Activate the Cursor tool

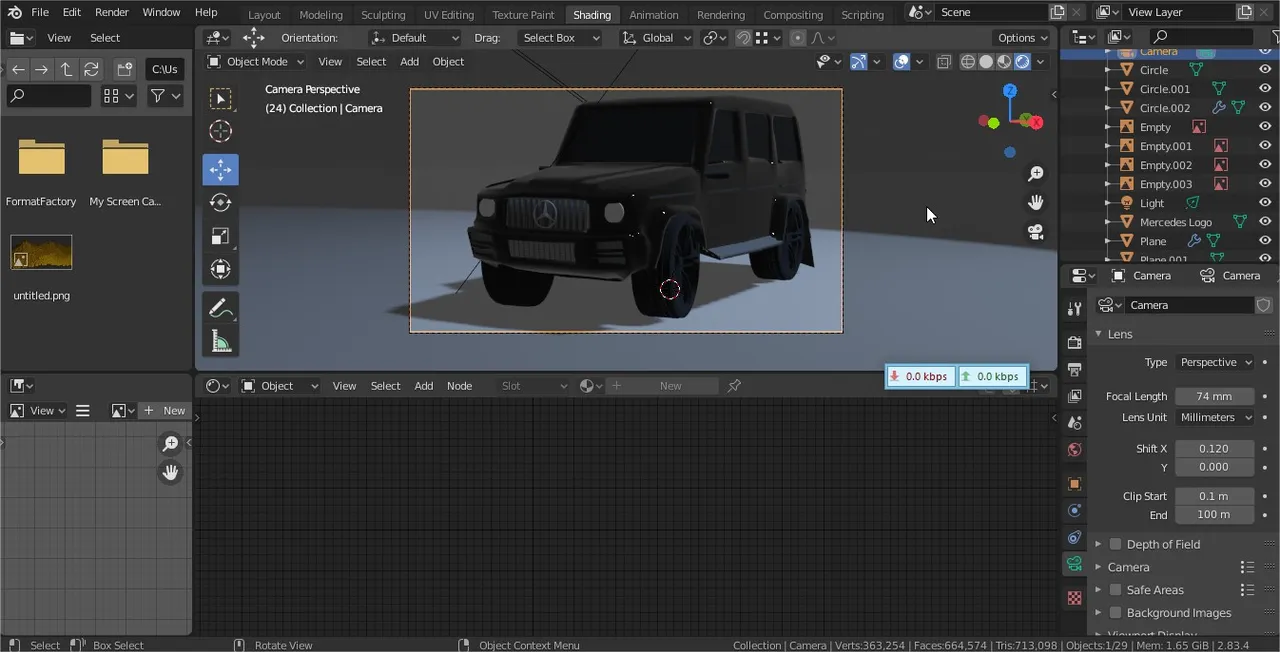pyautogui.click(x=221, y=131)
